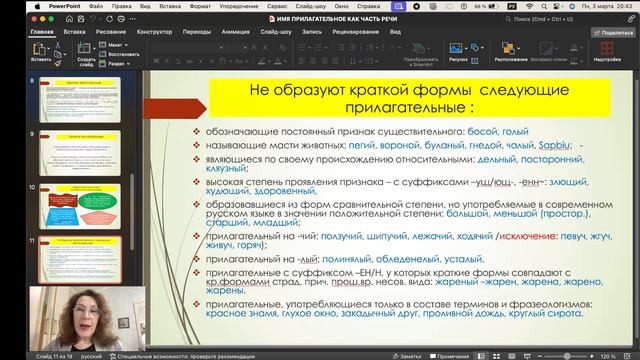Expand the Shapes dropdown arrow
The image size is (640, 360).
[482, 48]
